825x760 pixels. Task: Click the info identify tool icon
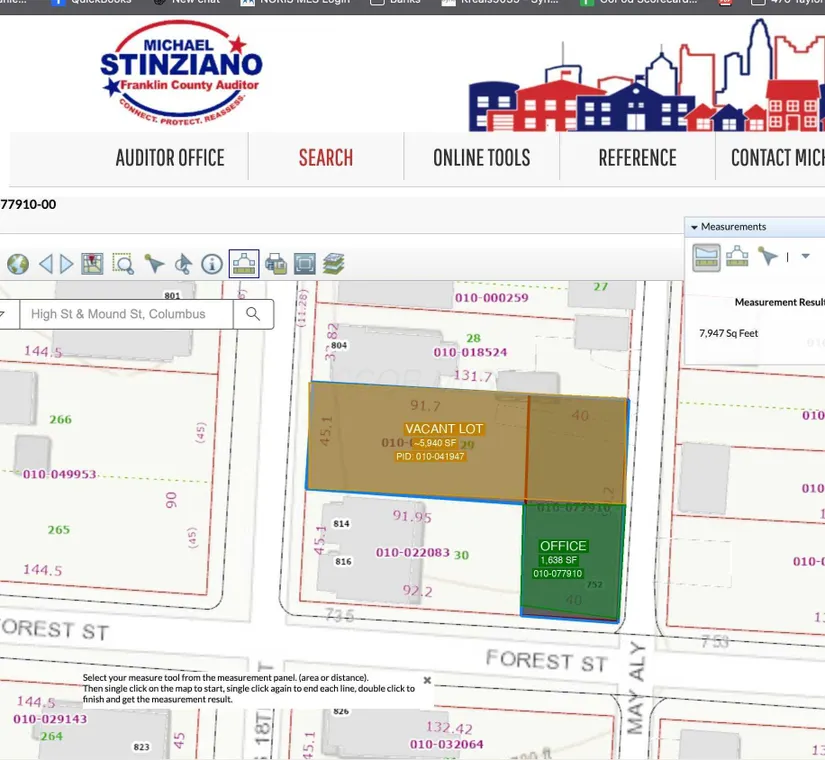(x=212, y=264)
